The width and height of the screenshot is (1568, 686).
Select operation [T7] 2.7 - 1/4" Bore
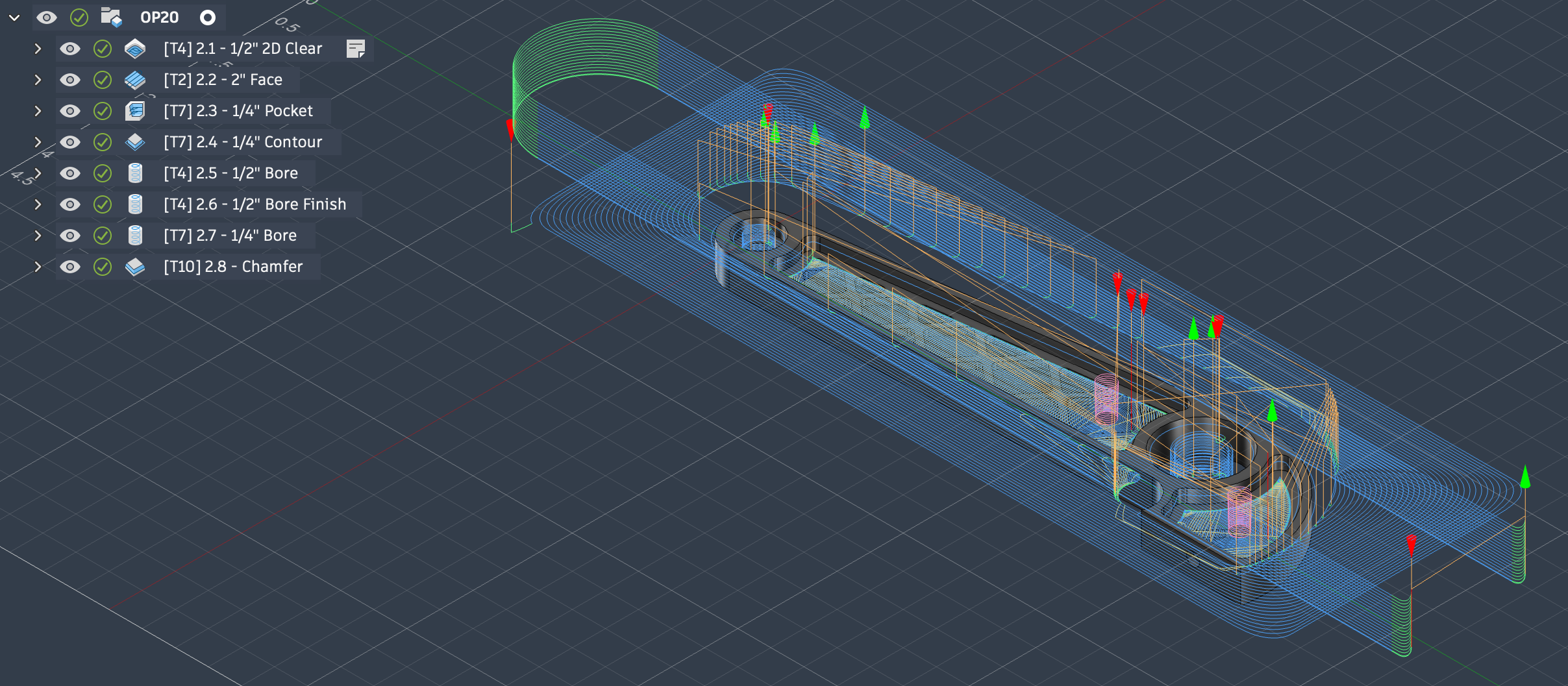(230, 236)
